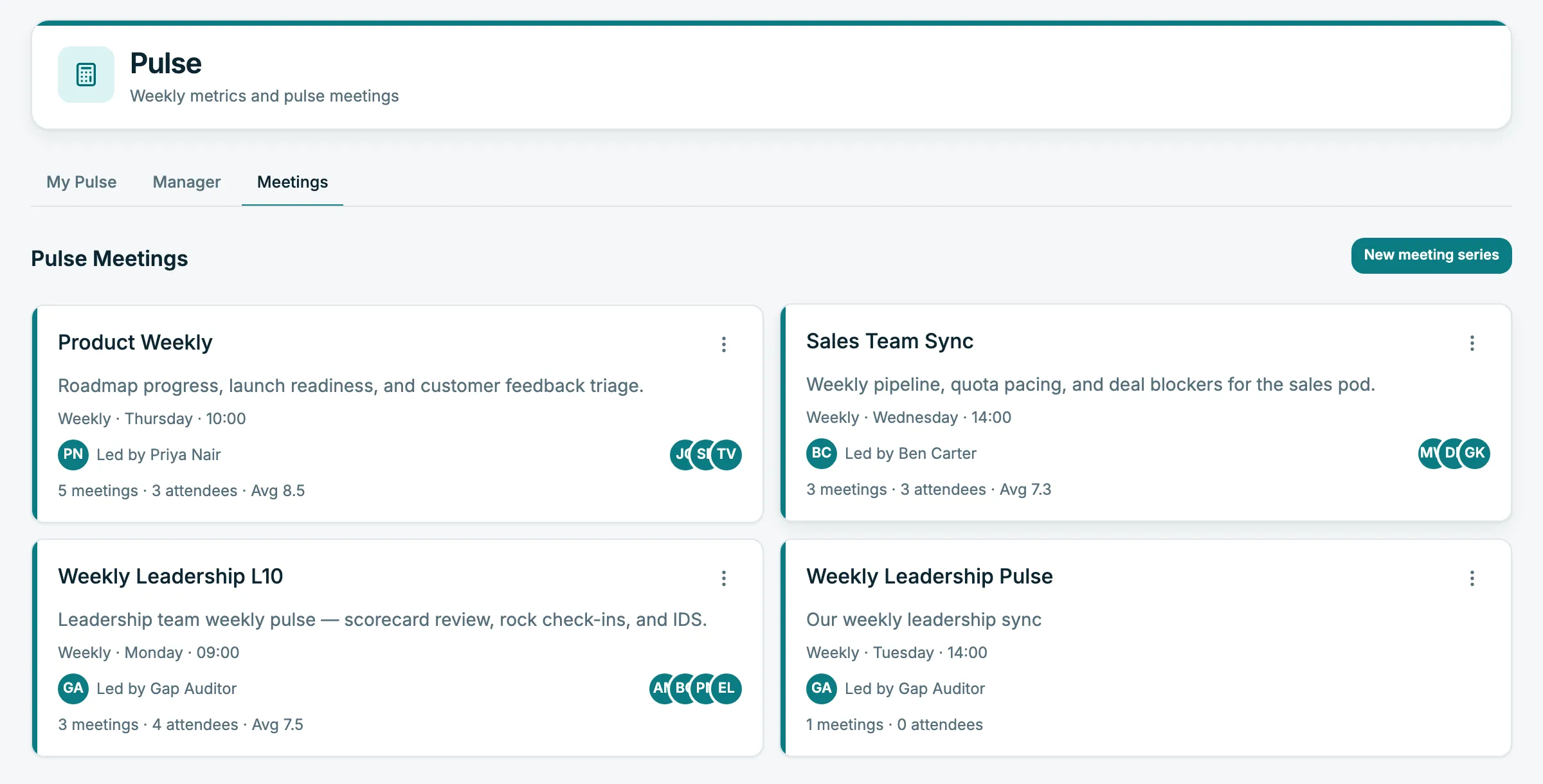The height and width of the screenshot is (784, 1543).
Task: Open the Weekly Leadership Pulse card title
Action: [930, 576]
